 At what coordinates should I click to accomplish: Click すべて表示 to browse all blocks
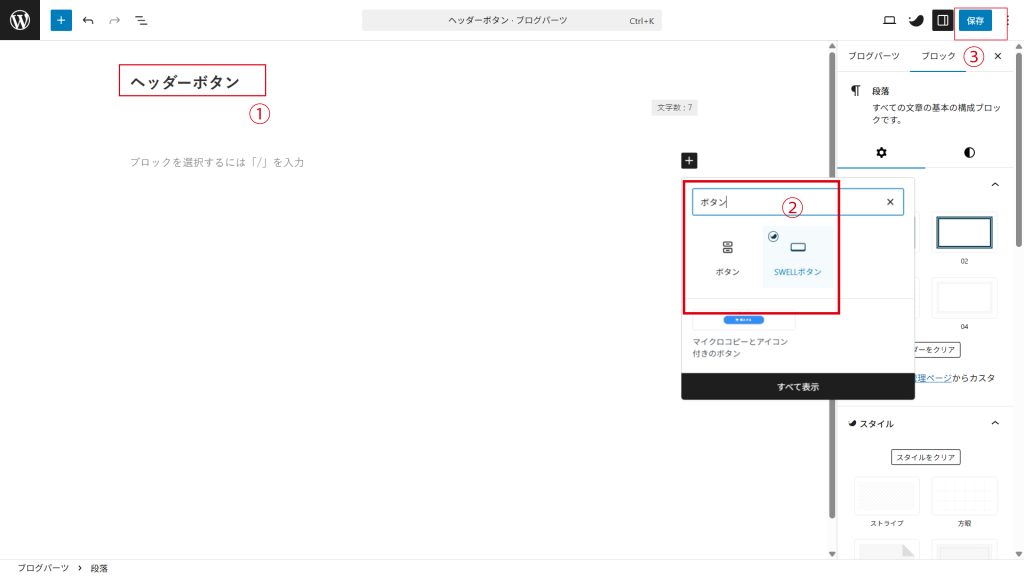(797, 386)
